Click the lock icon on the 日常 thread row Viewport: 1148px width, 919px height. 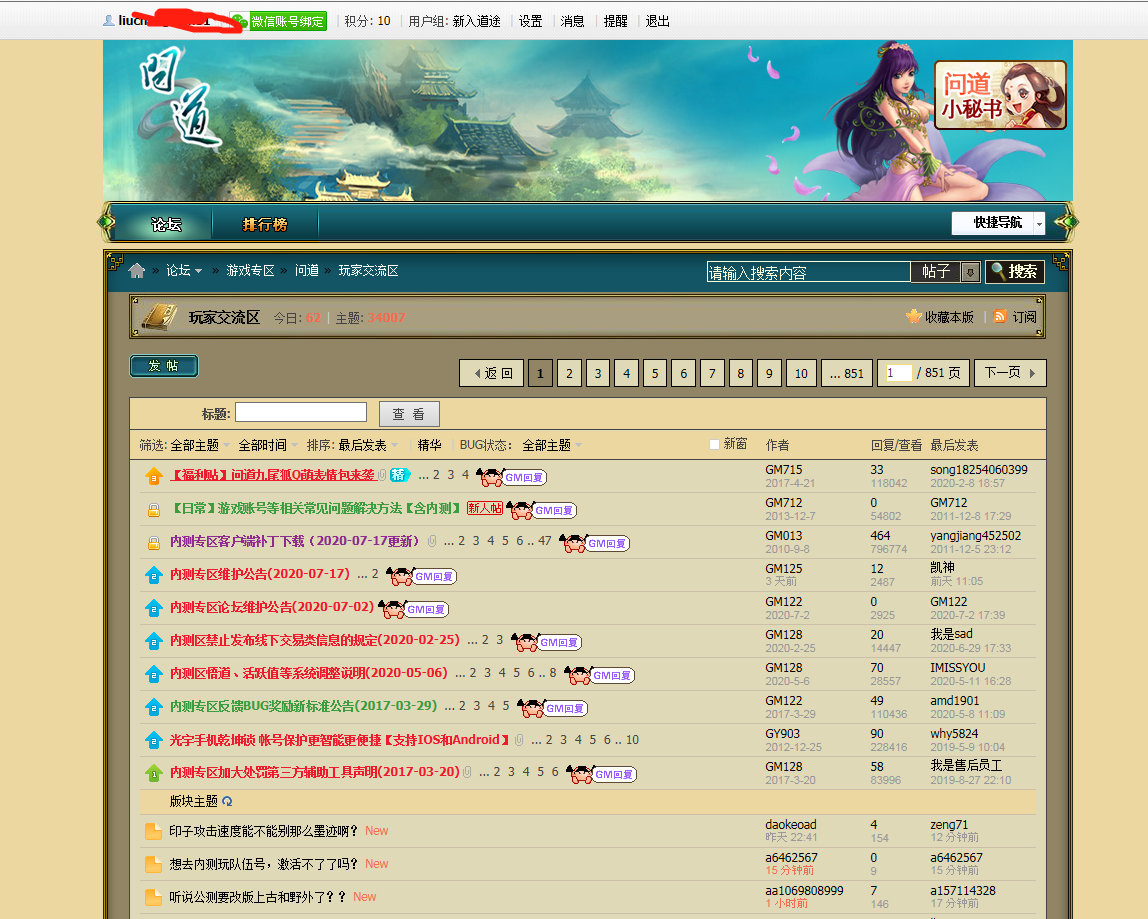point(154,510)
